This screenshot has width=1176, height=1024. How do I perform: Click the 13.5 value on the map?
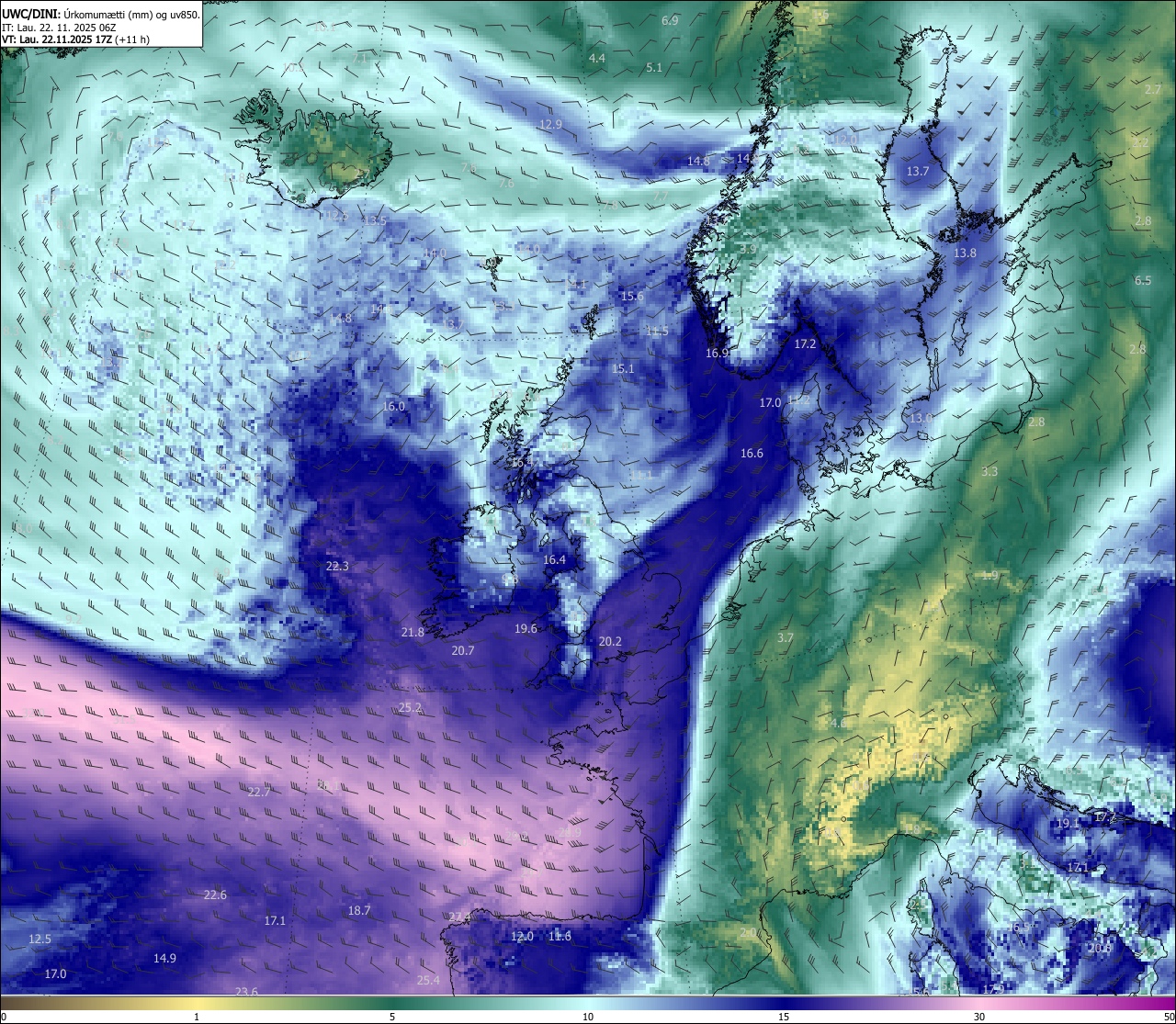coord(375,220)
